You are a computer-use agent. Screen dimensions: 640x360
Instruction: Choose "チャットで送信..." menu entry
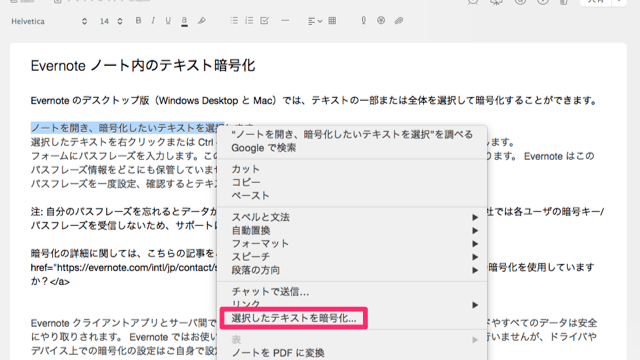click(x=270, y=292)
